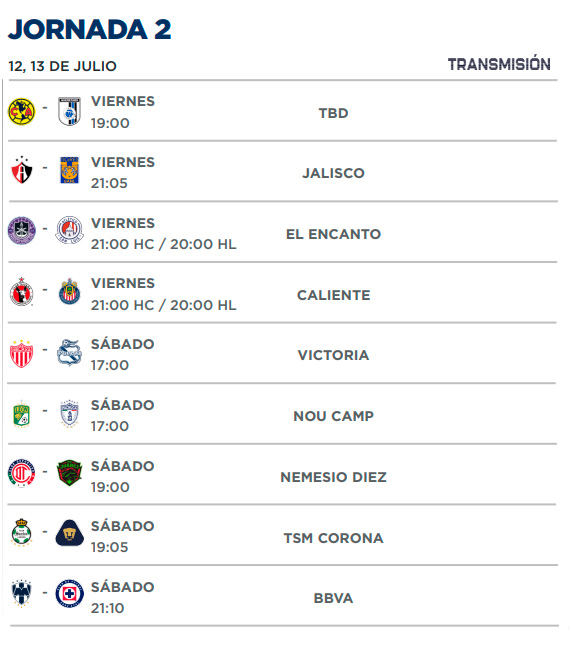Click the Pachuca team crest
The height and width of the screenshot is (645, 571).
point(69,414)
